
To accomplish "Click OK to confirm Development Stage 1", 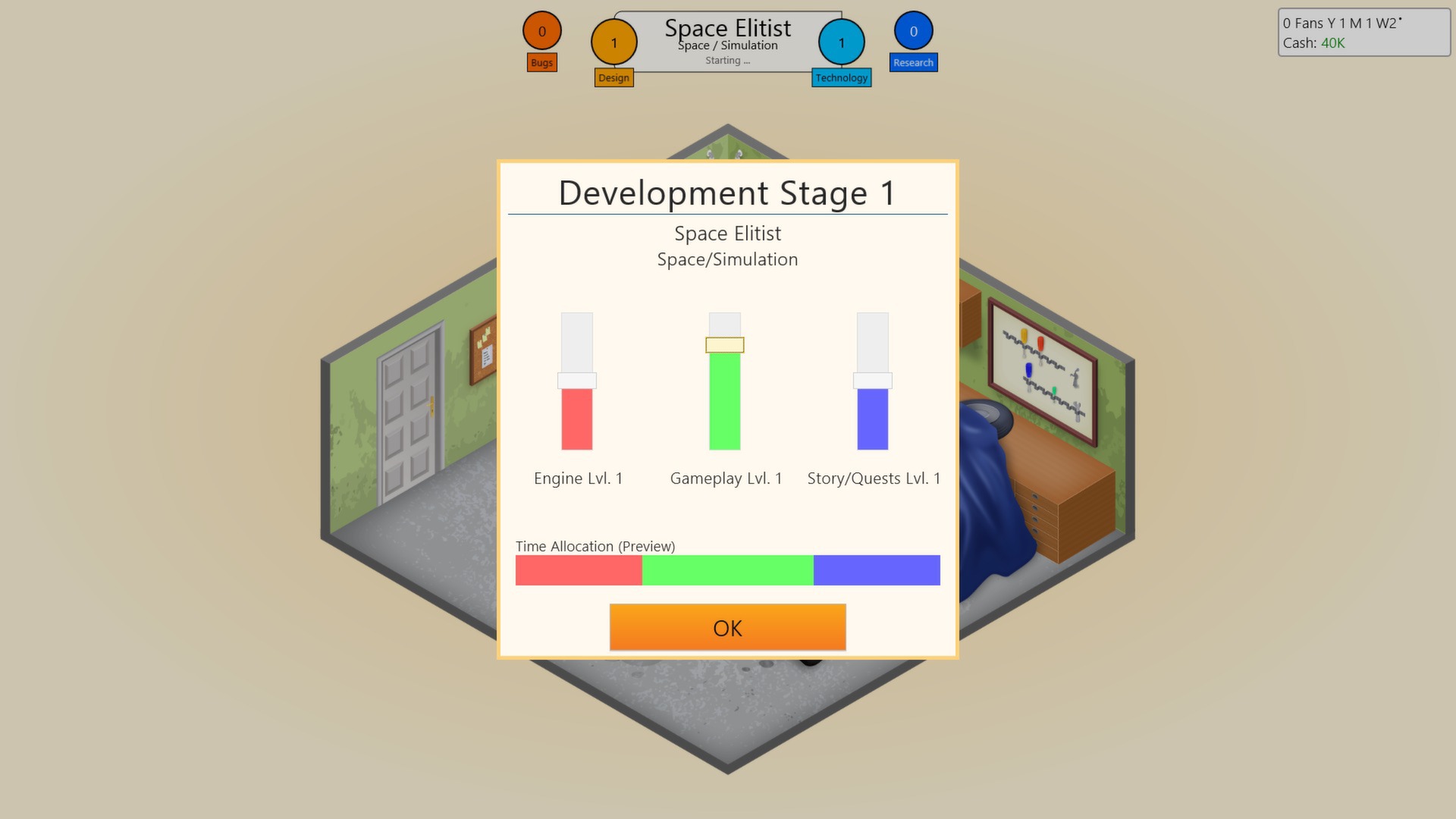I will coord(727,627).
